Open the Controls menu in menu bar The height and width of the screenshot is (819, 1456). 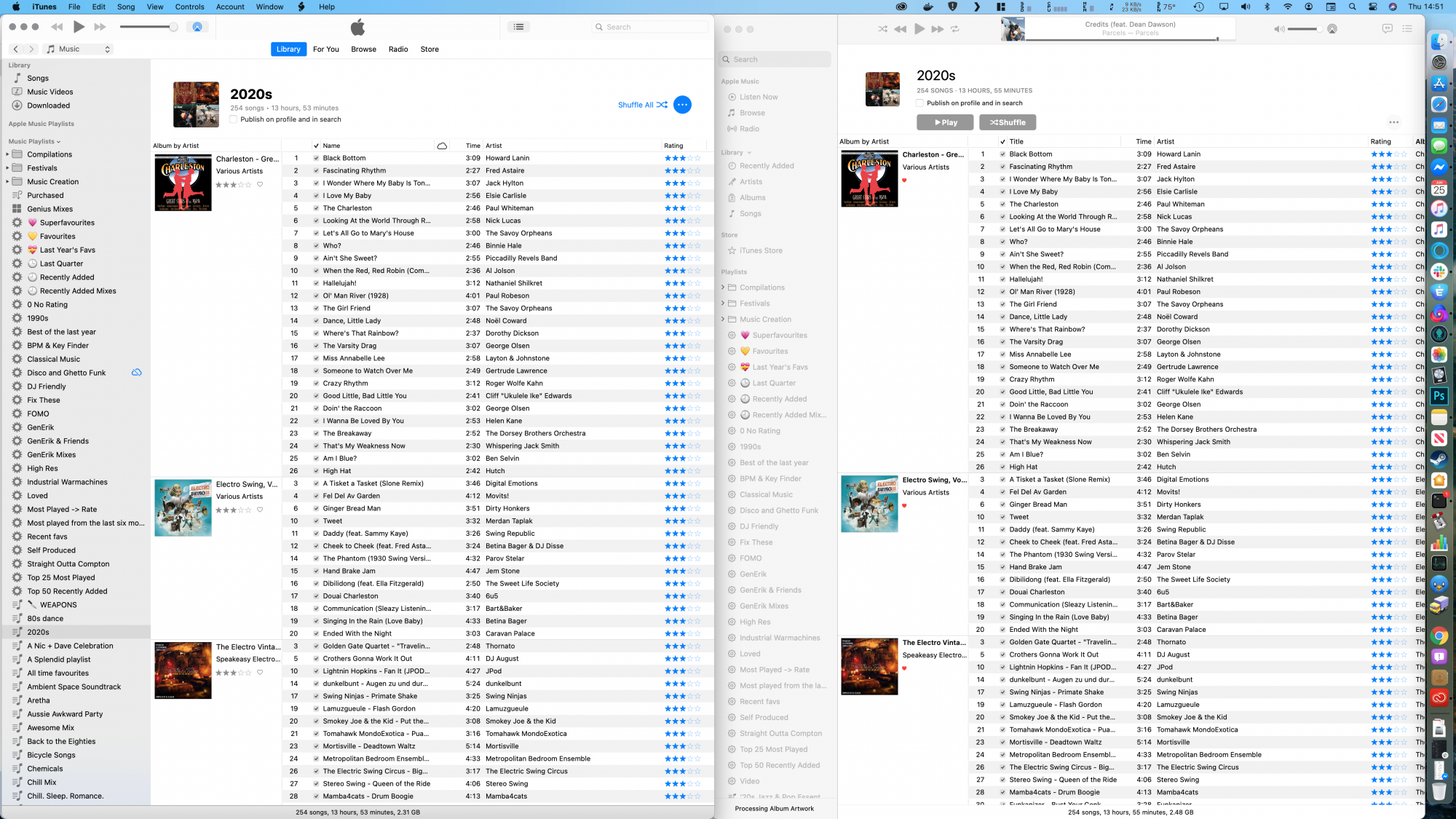tap(189, 7)
